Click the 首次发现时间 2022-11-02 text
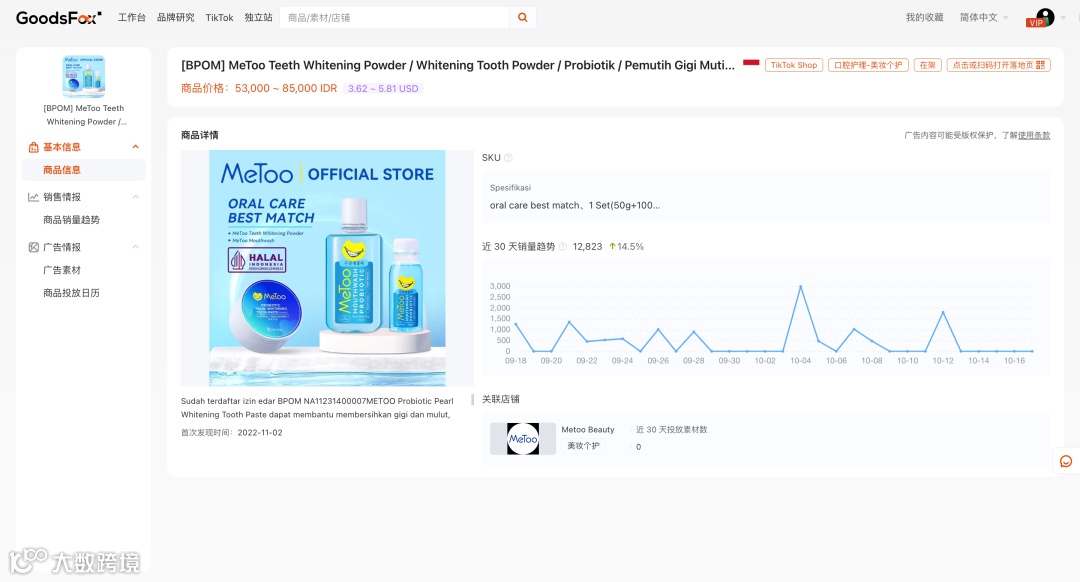The height and width of the screenshot is (582, 1080). click(231, 433)
